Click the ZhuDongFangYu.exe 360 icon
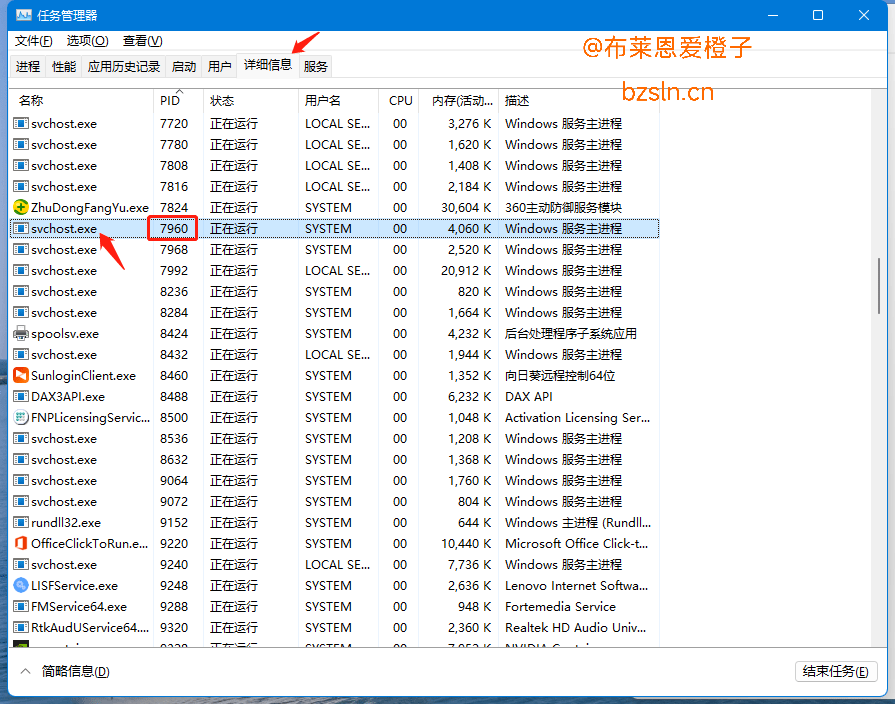Screen dimensions: 895x704 [x=21, y=207]
